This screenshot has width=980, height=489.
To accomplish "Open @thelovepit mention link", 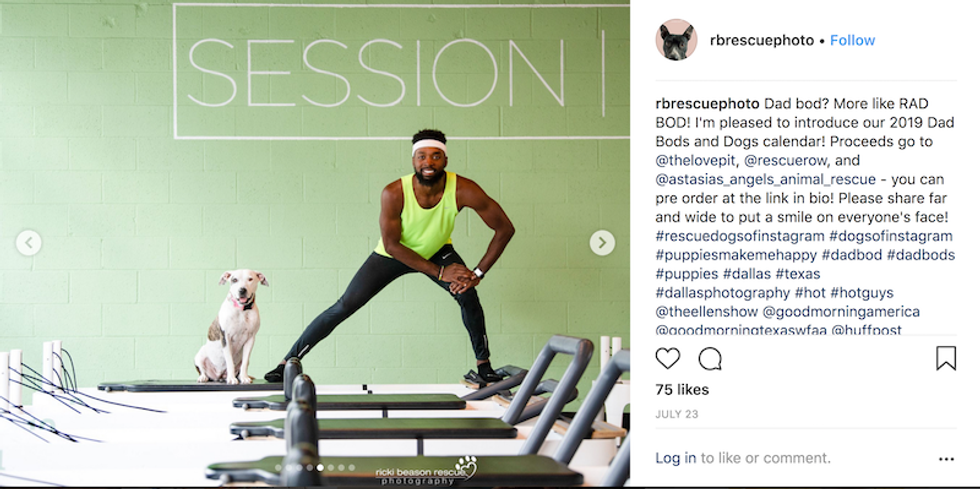I will [695, 160].
